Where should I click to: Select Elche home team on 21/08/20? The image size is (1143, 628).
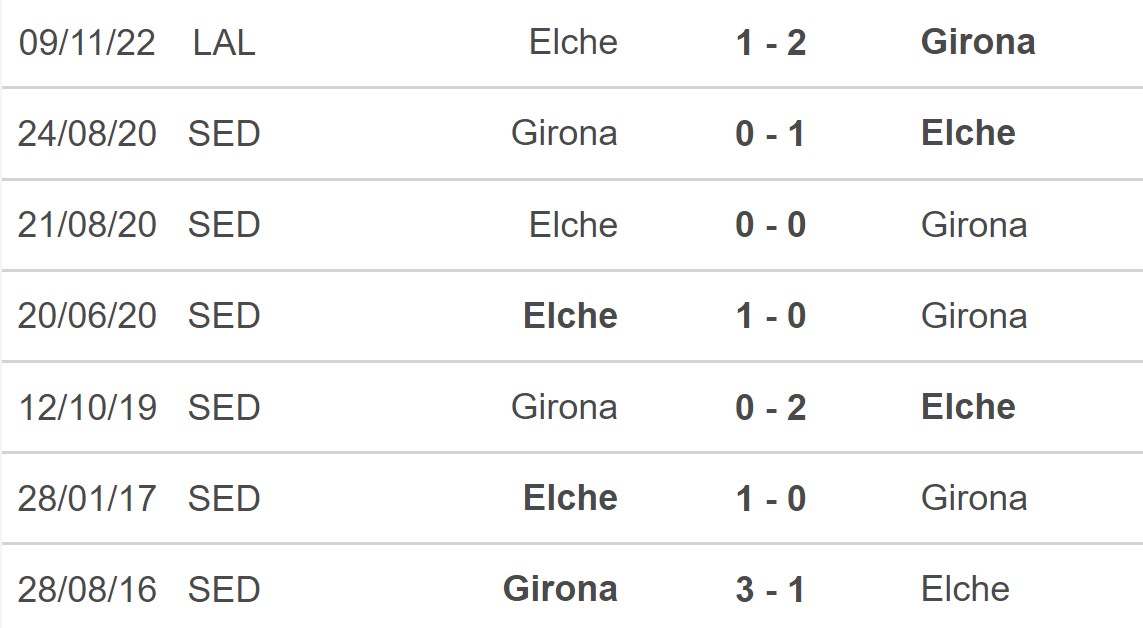click(x=573, y=224)
